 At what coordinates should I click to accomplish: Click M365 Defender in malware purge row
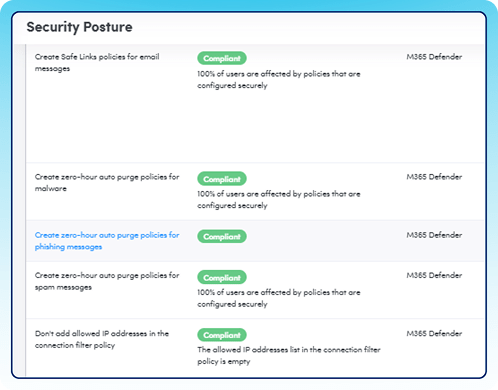pyautogui.click(x=434, y=177)
